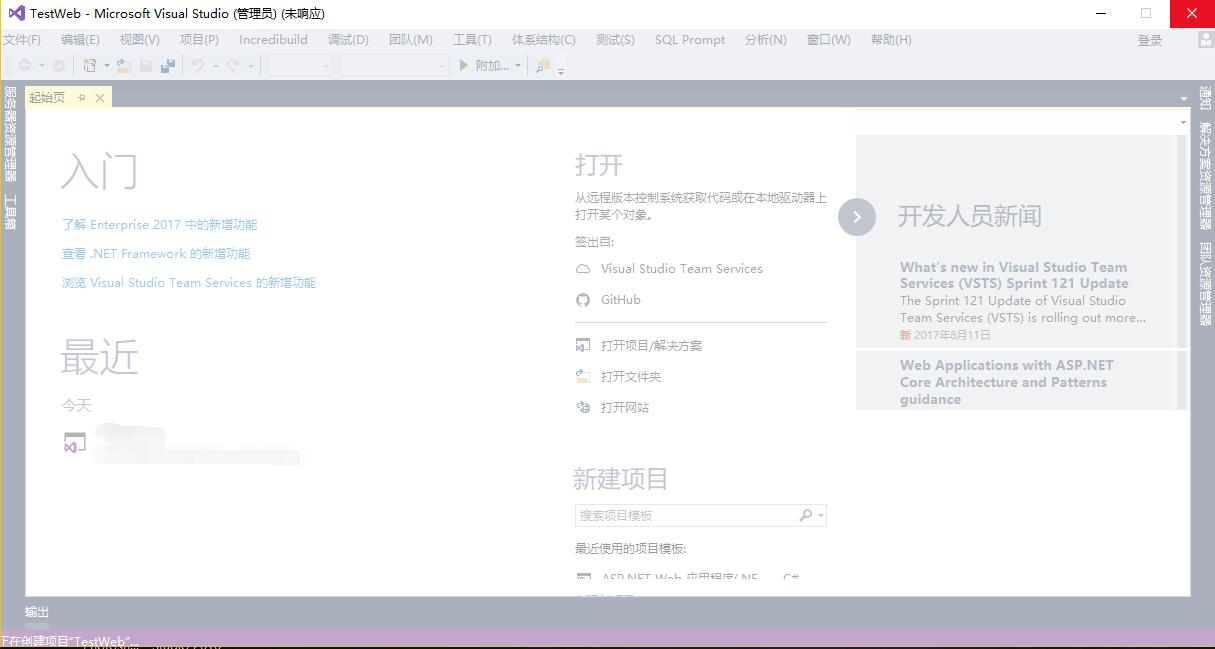This screenshot has width=1215, height=649.
Task: Open the 调试(D) menu
Action: pos(348,40)
